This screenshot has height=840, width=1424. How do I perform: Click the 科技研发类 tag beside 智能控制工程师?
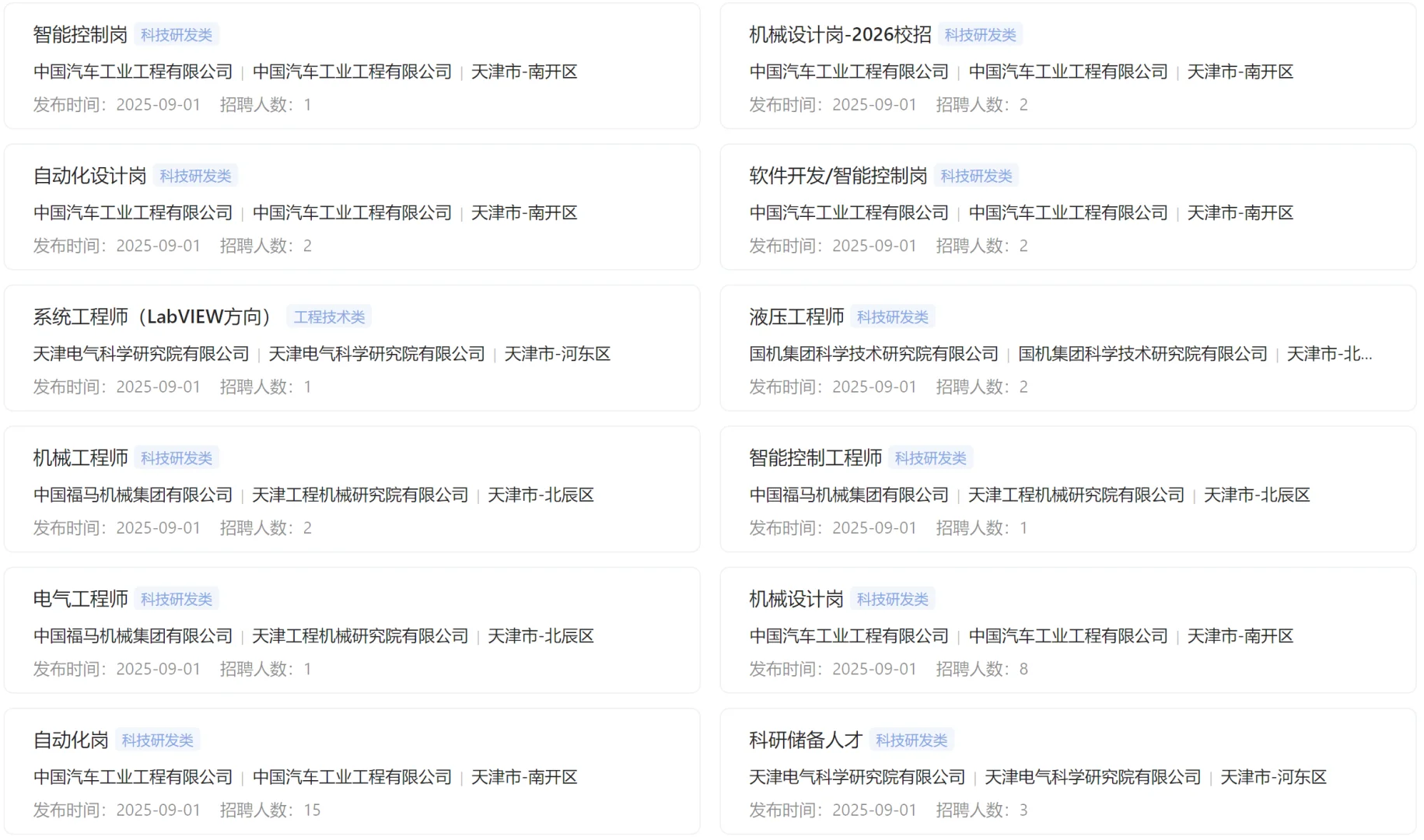pos(930,458)
